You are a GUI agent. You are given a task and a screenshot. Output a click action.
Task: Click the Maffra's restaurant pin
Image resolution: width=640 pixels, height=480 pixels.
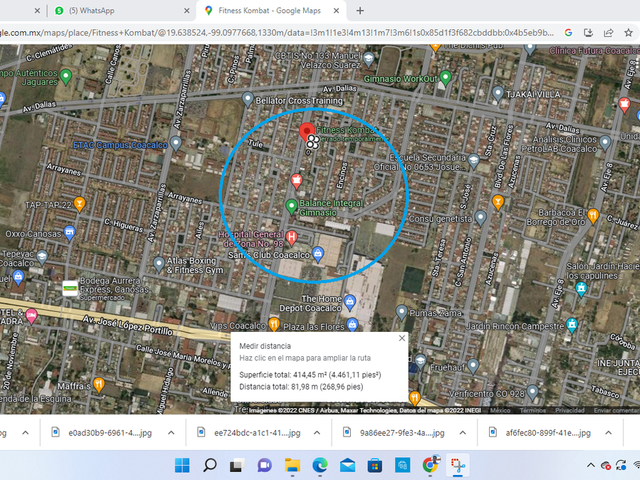tap(99, 384)
